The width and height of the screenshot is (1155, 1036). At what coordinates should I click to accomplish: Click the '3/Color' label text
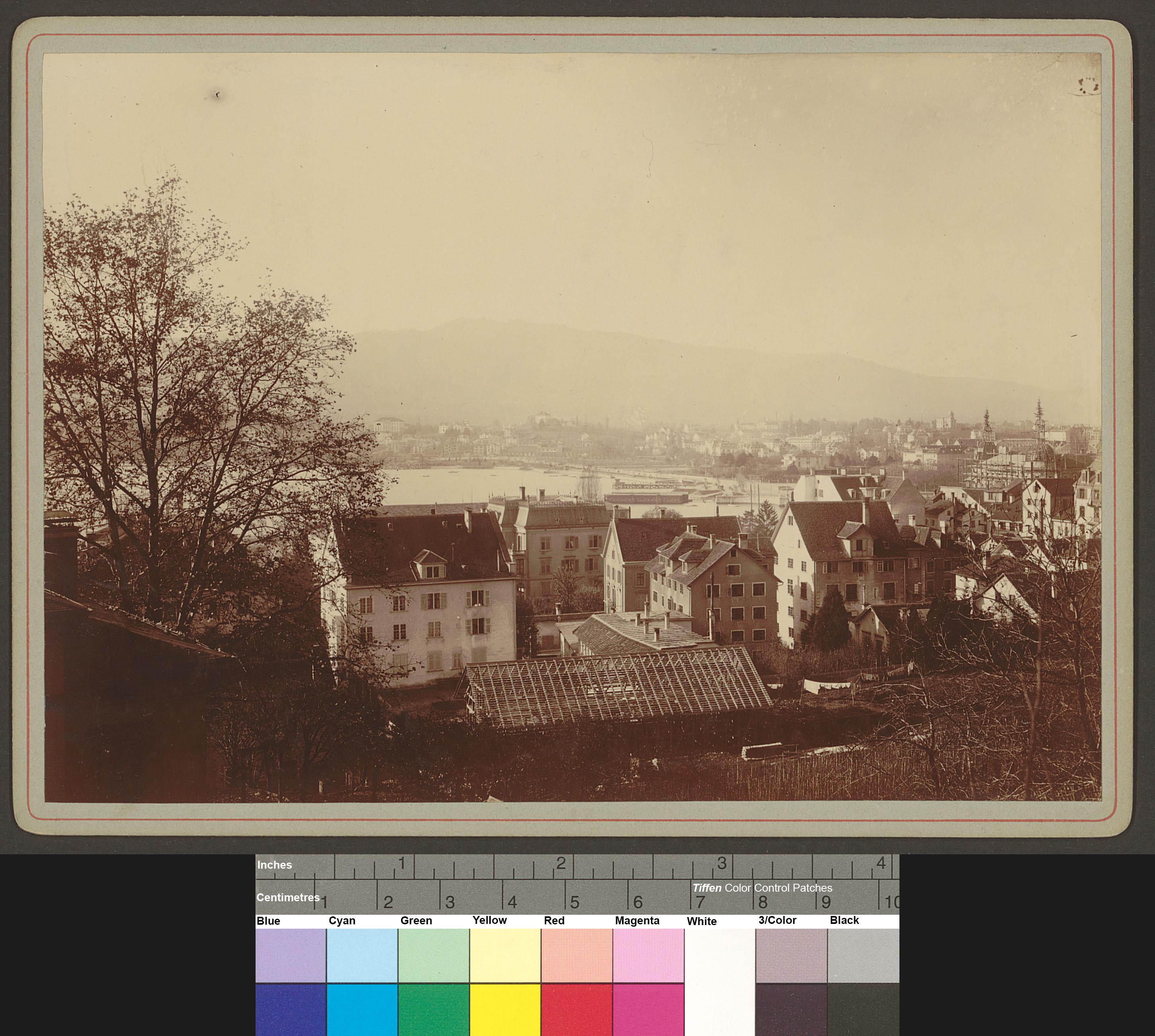tap(777, 920)
